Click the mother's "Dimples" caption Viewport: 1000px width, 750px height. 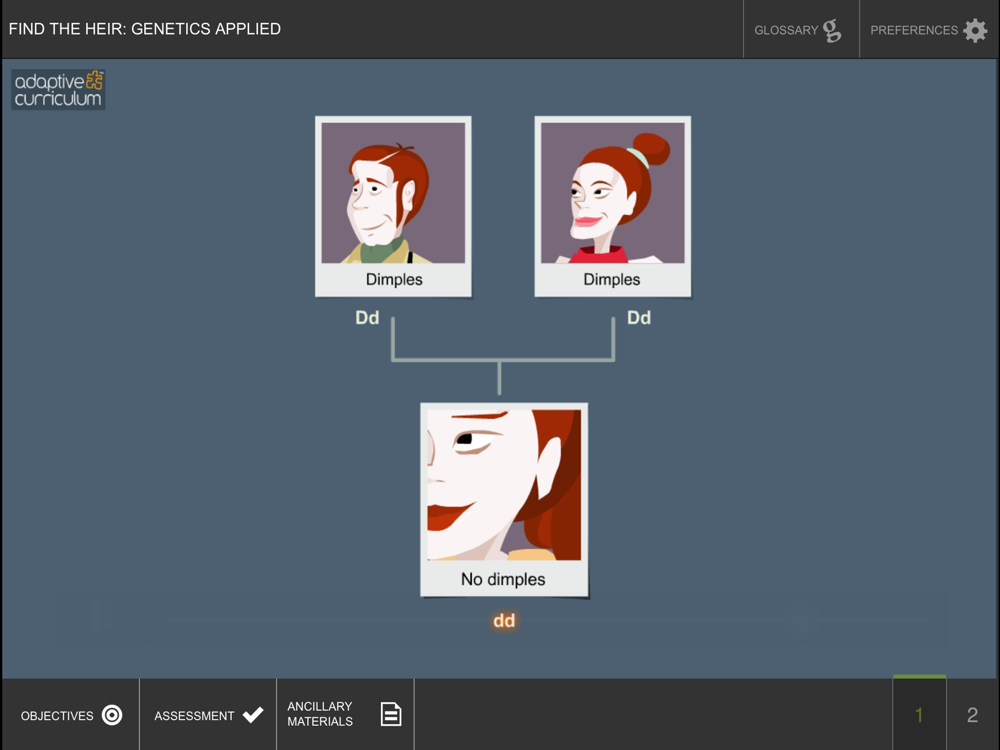click(612, 279)
